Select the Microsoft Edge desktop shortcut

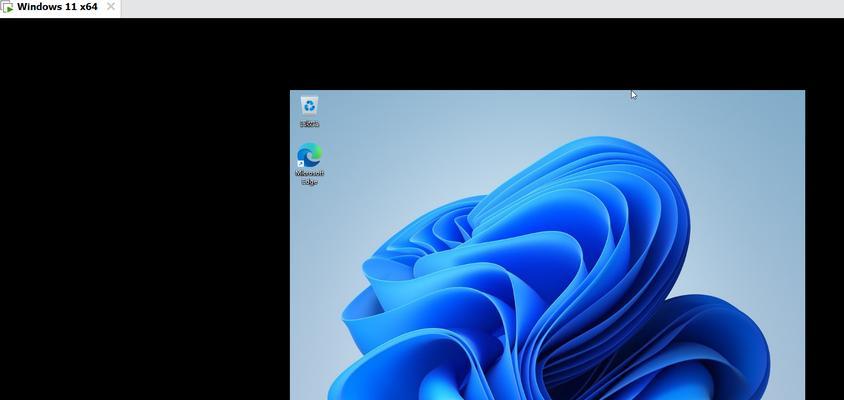click(x=310, y=164)
